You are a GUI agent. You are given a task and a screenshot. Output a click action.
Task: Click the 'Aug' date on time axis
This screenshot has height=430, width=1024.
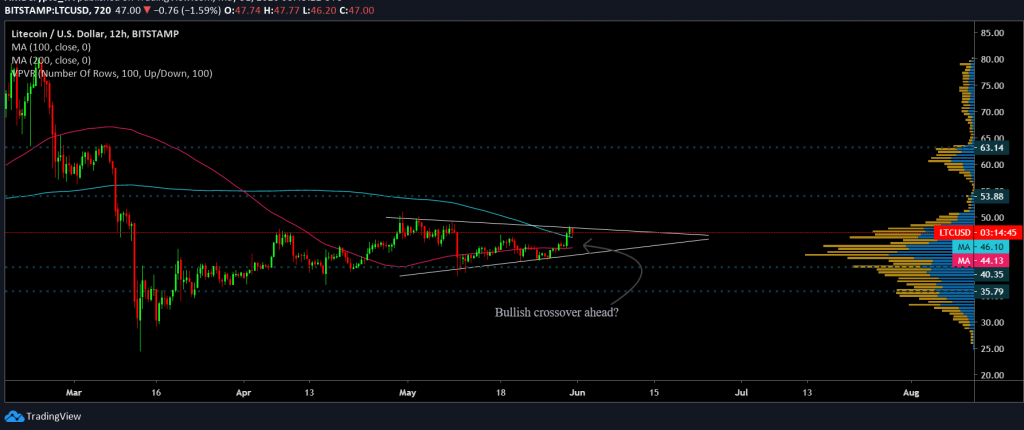coord(912,393)
